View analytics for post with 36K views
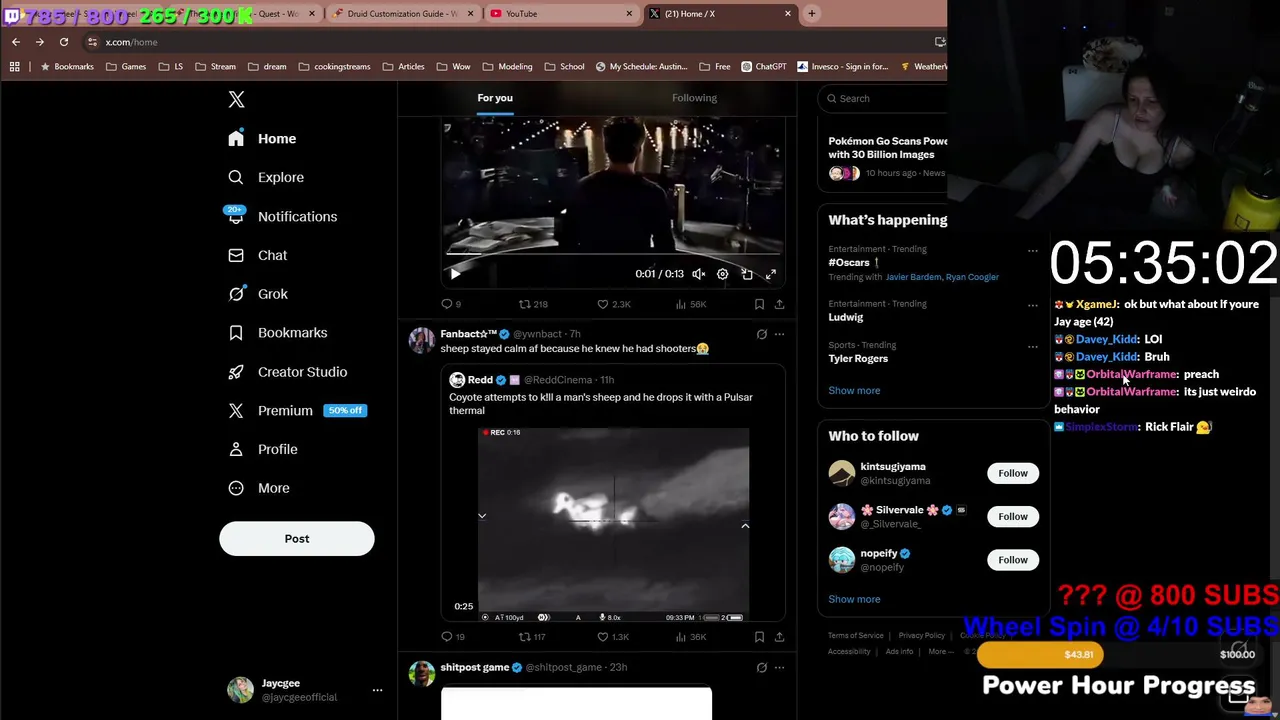 [691, 637]
